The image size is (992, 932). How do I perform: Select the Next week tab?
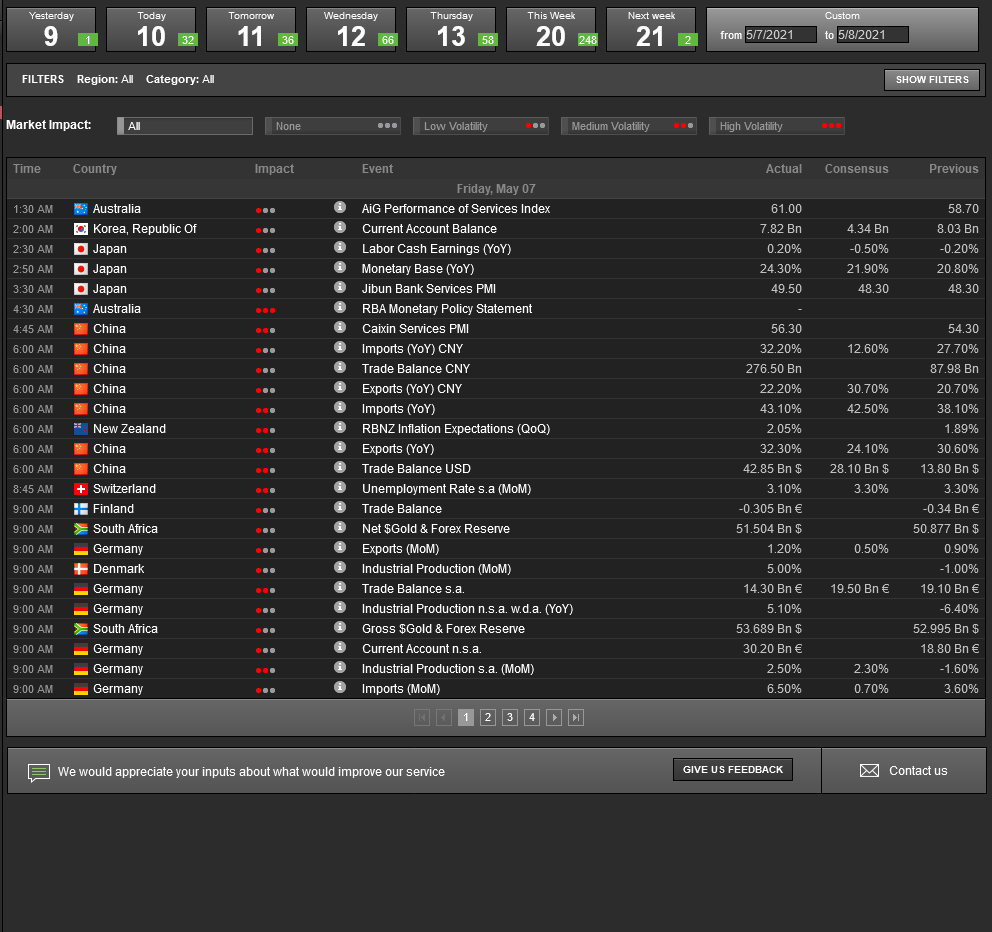[651, 30]
